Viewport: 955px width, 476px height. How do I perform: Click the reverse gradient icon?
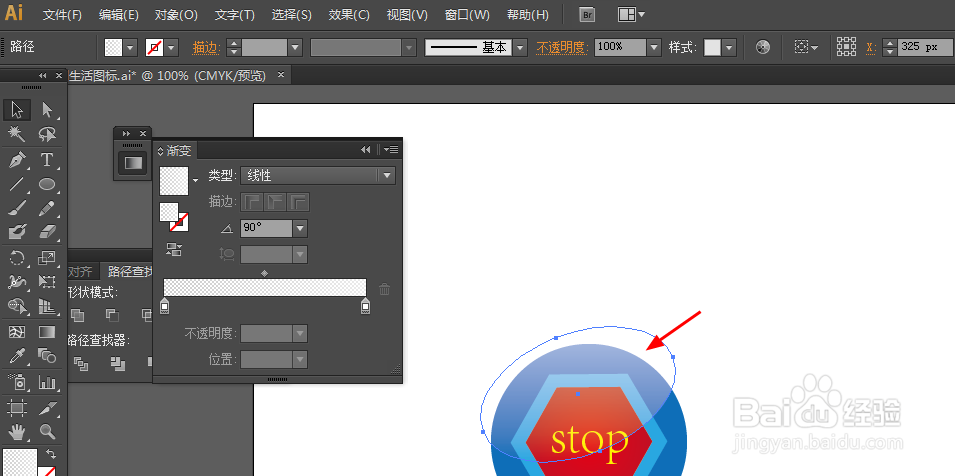coord(174,249)
